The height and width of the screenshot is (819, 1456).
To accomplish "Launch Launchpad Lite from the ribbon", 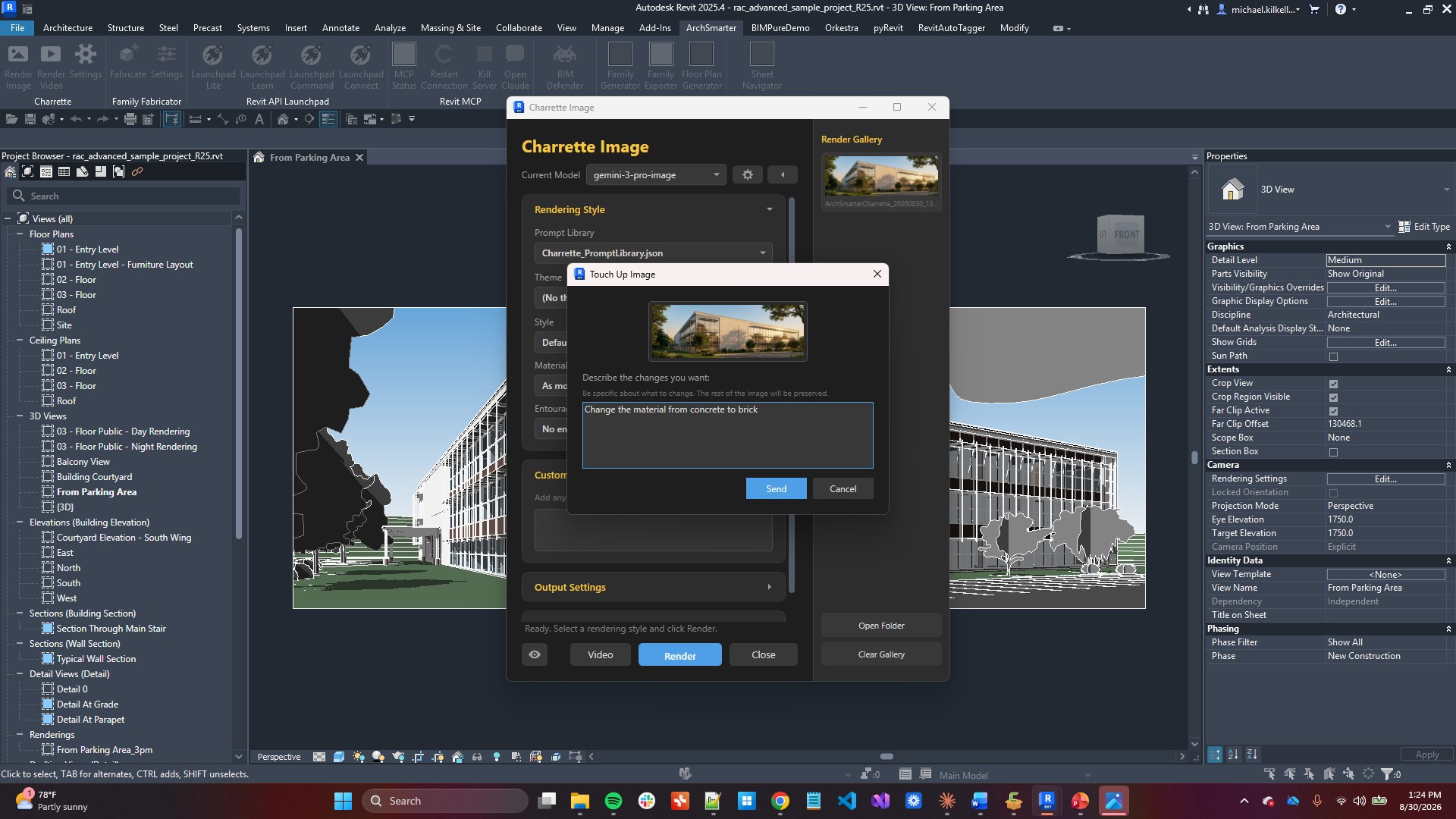I will pos(213,67).
